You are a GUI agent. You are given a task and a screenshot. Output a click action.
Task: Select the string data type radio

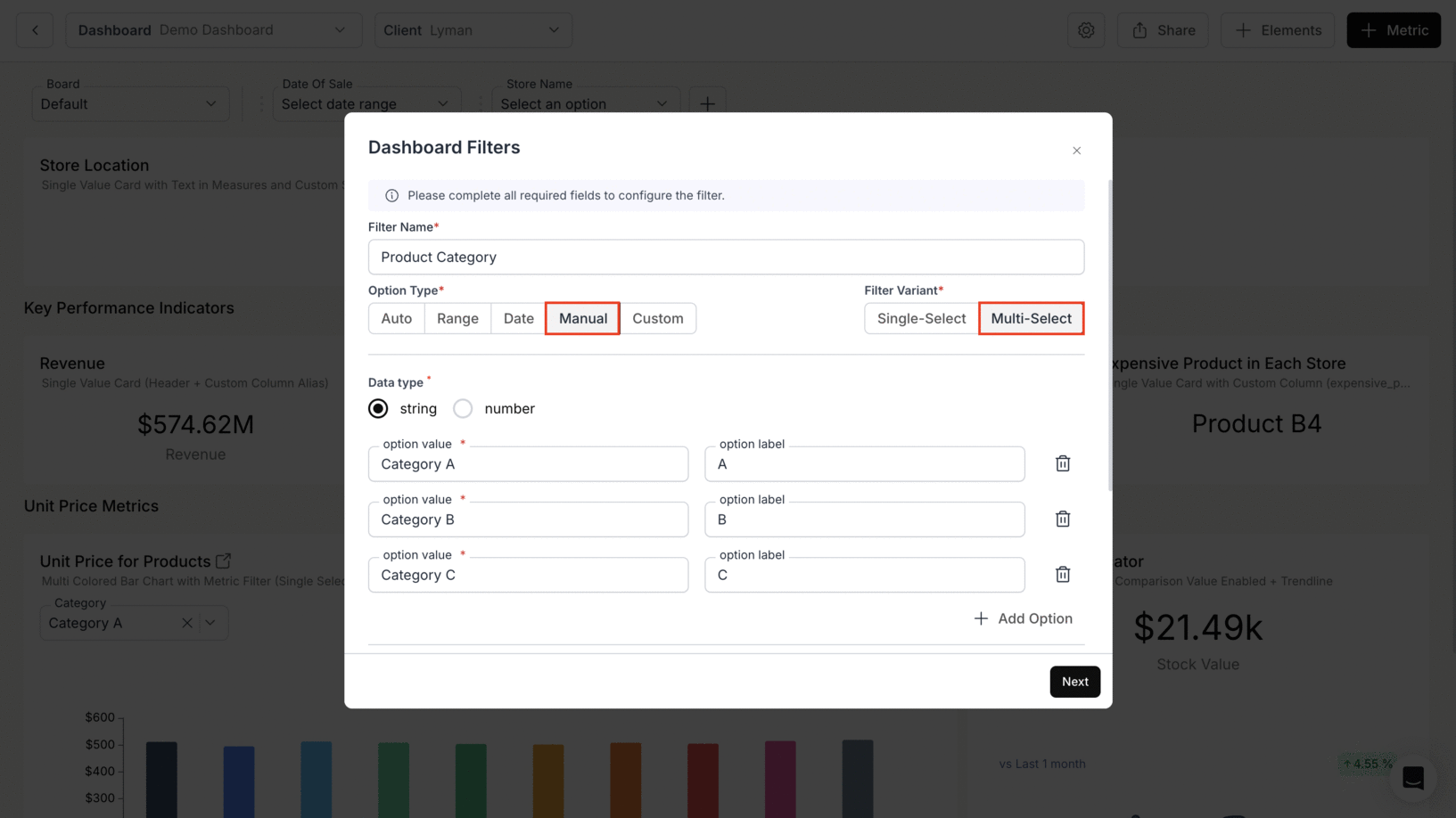(x=378, y=408)
